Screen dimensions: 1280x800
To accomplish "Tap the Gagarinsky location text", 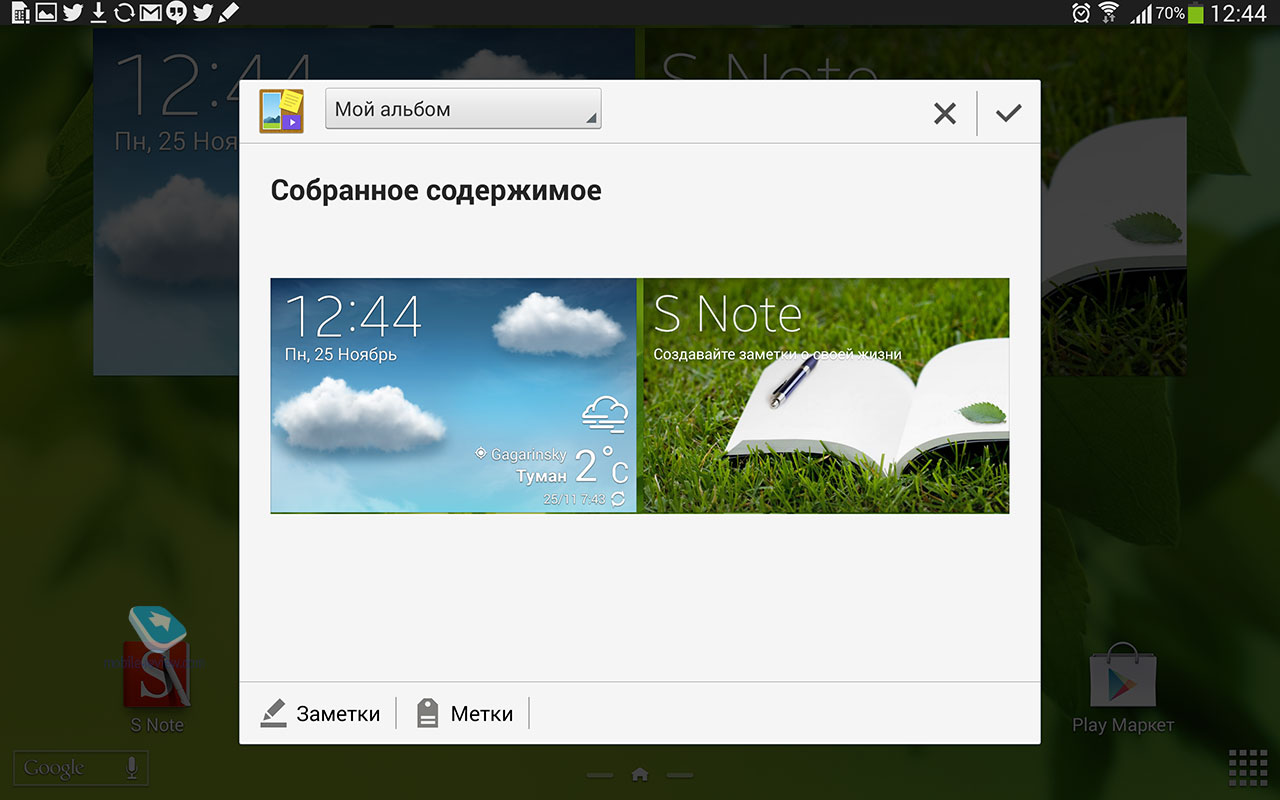I will coord(529,454).
